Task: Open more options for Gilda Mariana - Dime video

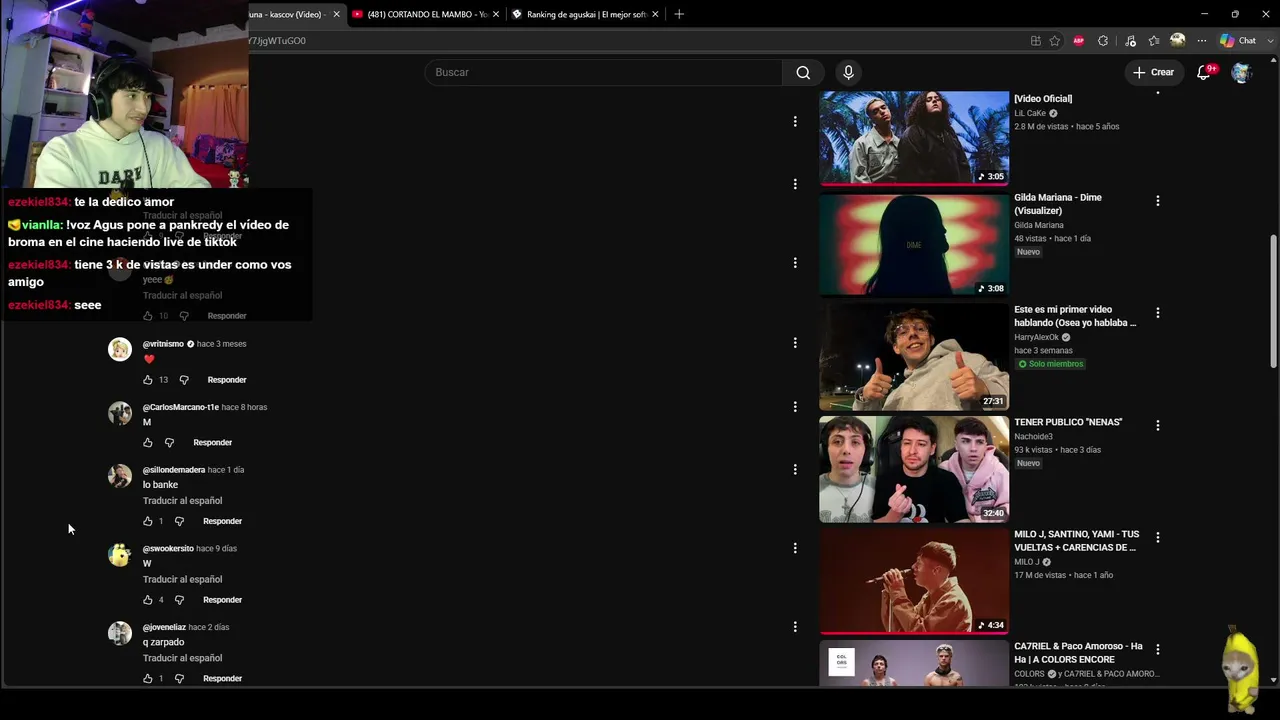Action: 1158,201
